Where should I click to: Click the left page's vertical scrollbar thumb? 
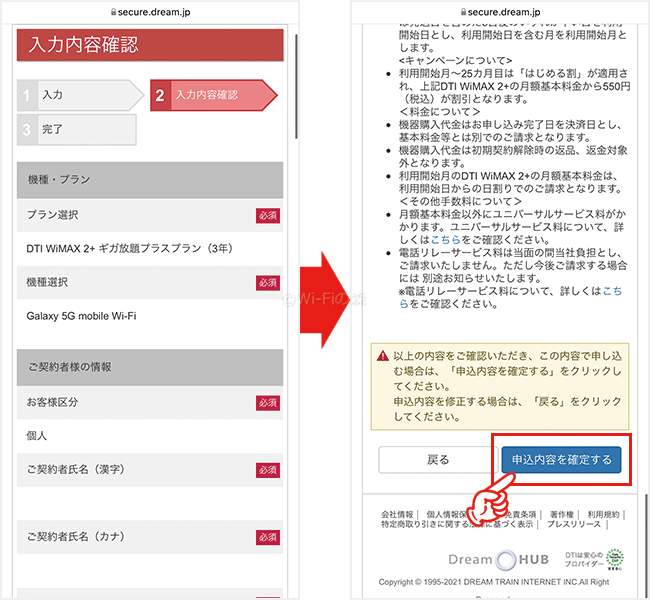(296, 86)
